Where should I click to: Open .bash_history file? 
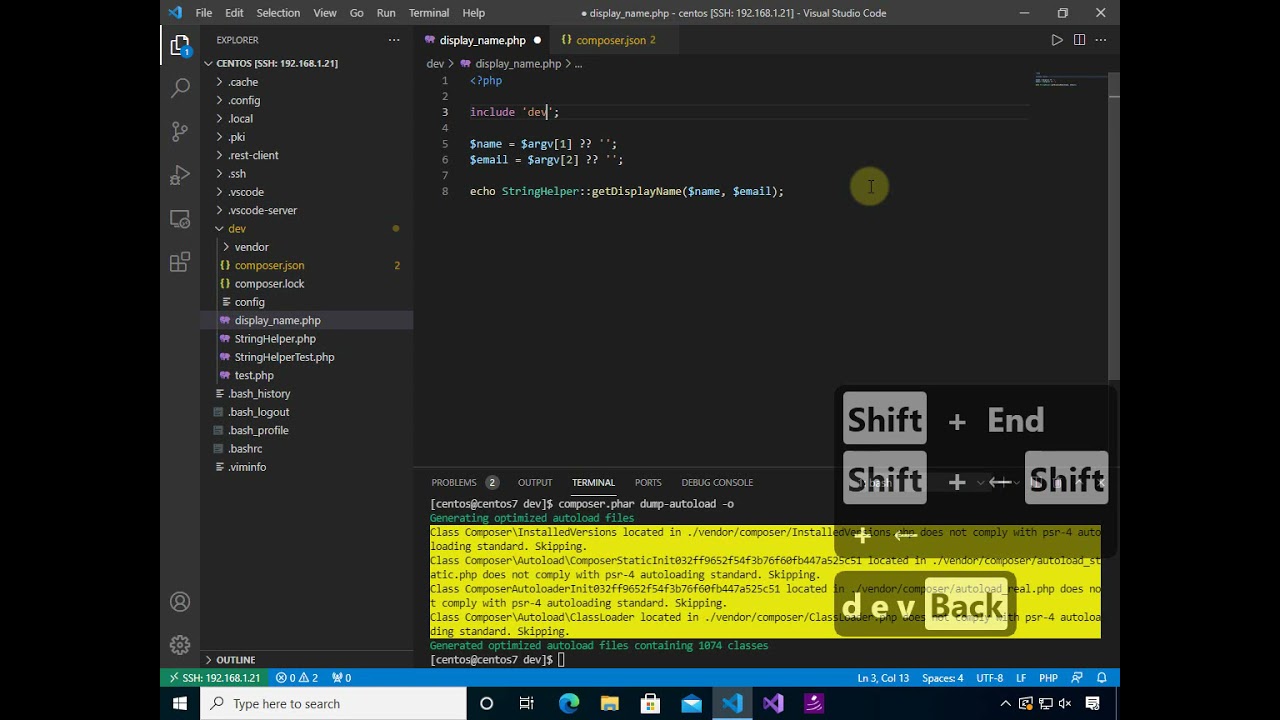(307, 393)
